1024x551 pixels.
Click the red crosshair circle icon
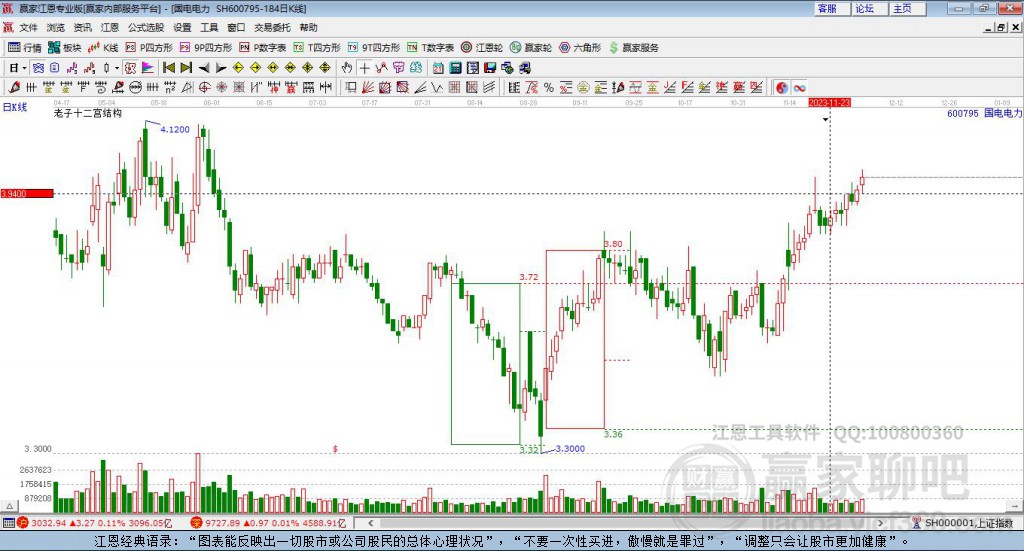coord(204,87)
